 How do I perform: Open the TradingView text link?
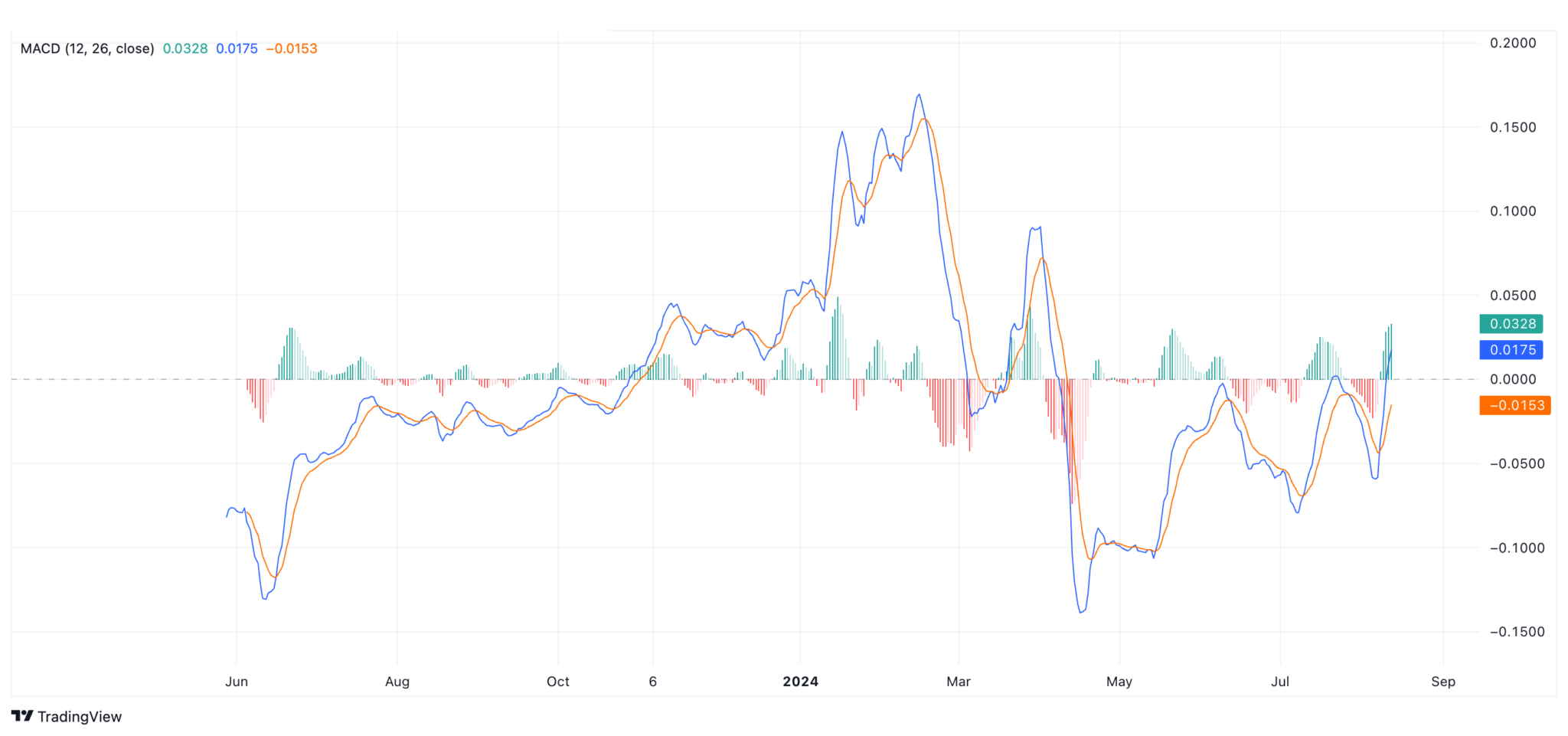coord(80,717)
